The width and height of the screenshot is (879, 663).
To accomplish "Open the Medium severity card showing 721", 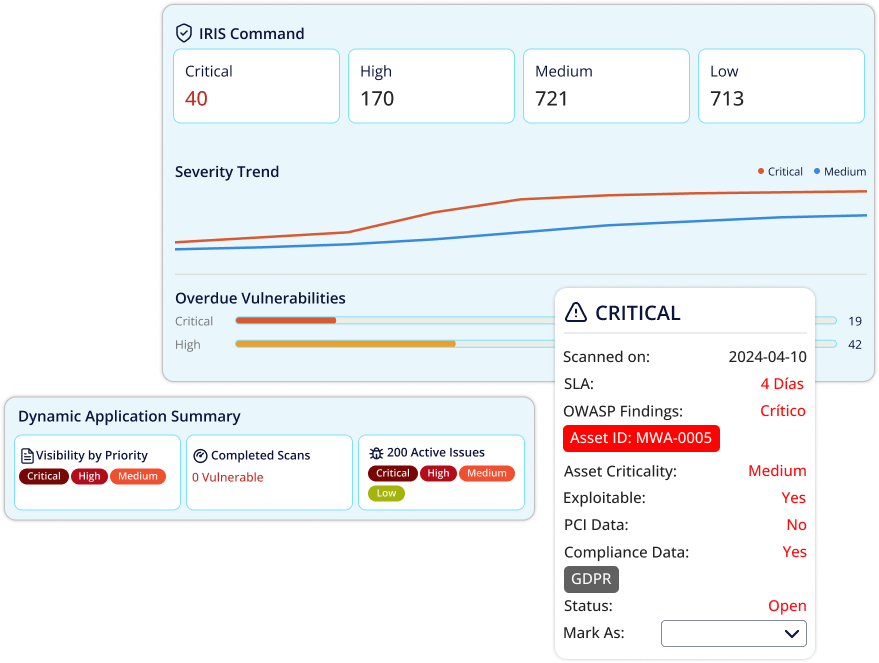I will (x=607, y=86).
